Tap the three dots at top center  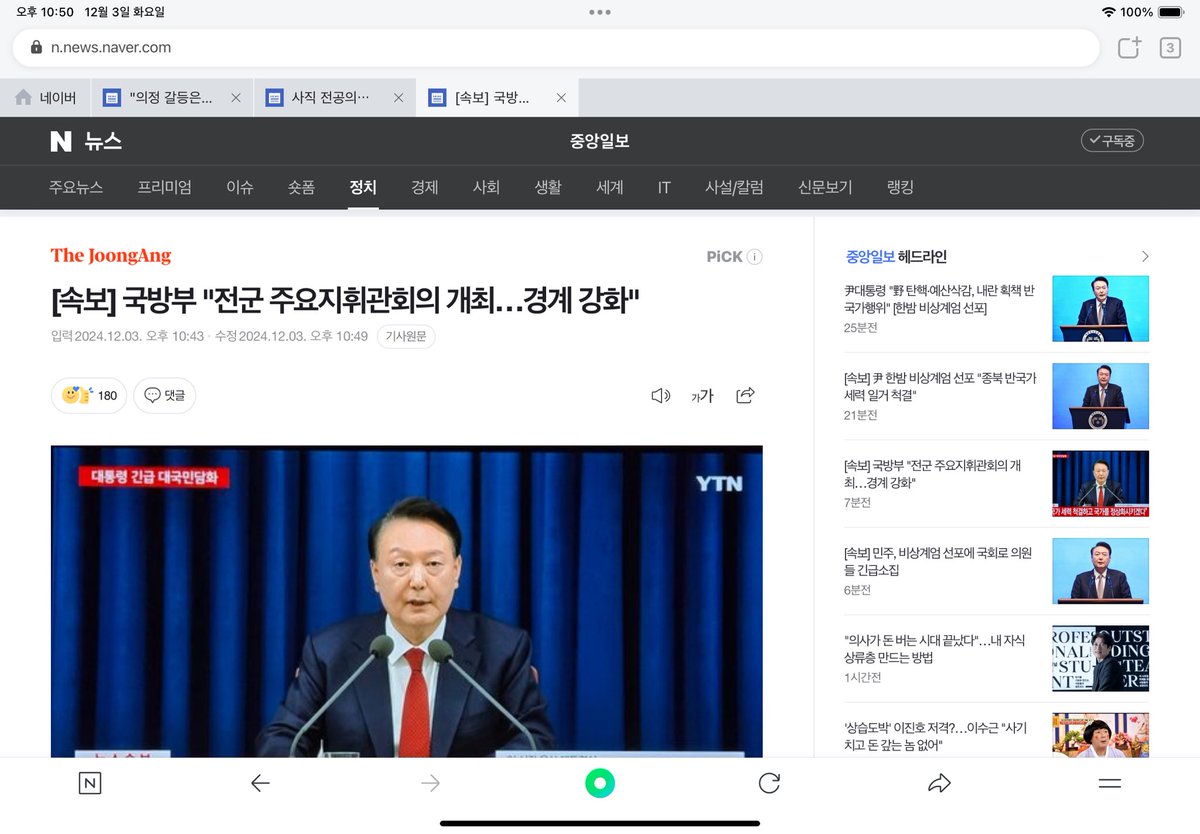(600, 12)
